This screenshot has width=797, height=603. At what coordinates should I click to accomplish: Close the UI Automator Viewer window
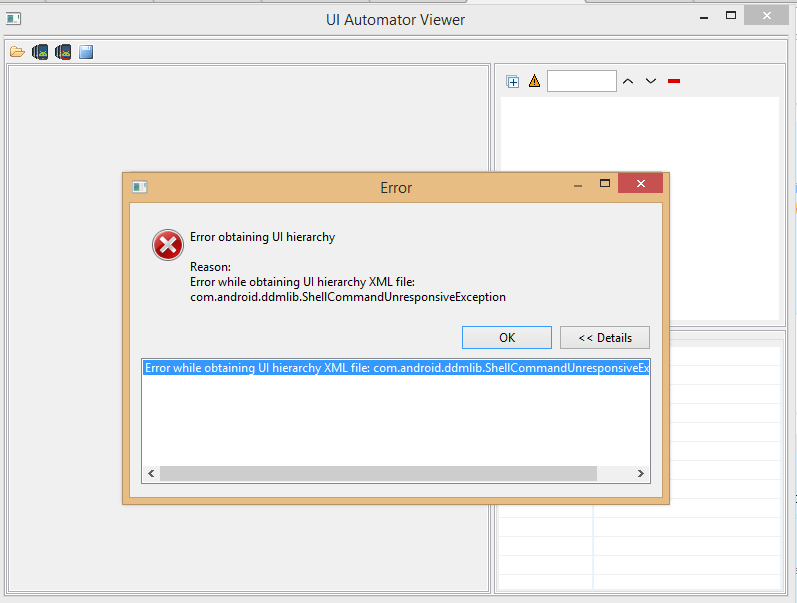pyautogui.click(x=767, y=16)
